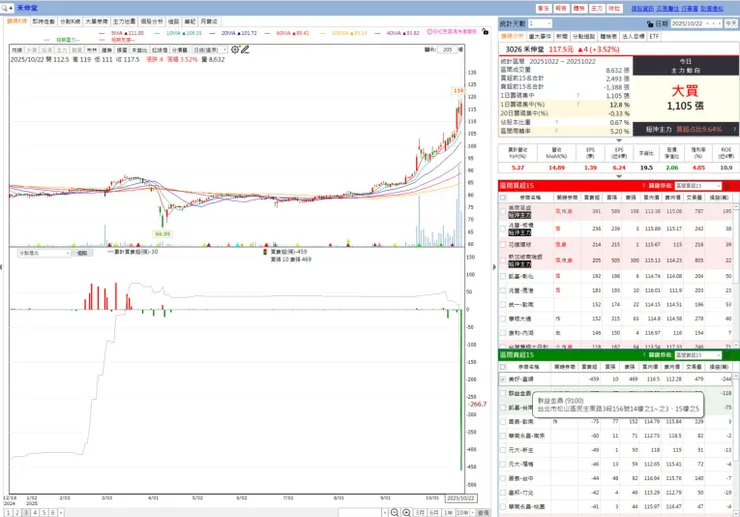Select the 1年 range button
Viewport: 740px width, 517px height.
pyautogui.click(x=448, y=512)
